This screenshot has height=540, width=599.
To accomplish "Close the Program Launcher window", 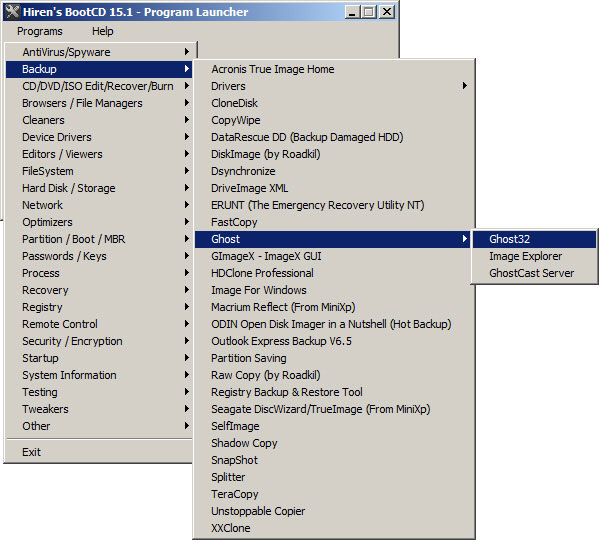I will pyautogui.click(x=387, y=12).
